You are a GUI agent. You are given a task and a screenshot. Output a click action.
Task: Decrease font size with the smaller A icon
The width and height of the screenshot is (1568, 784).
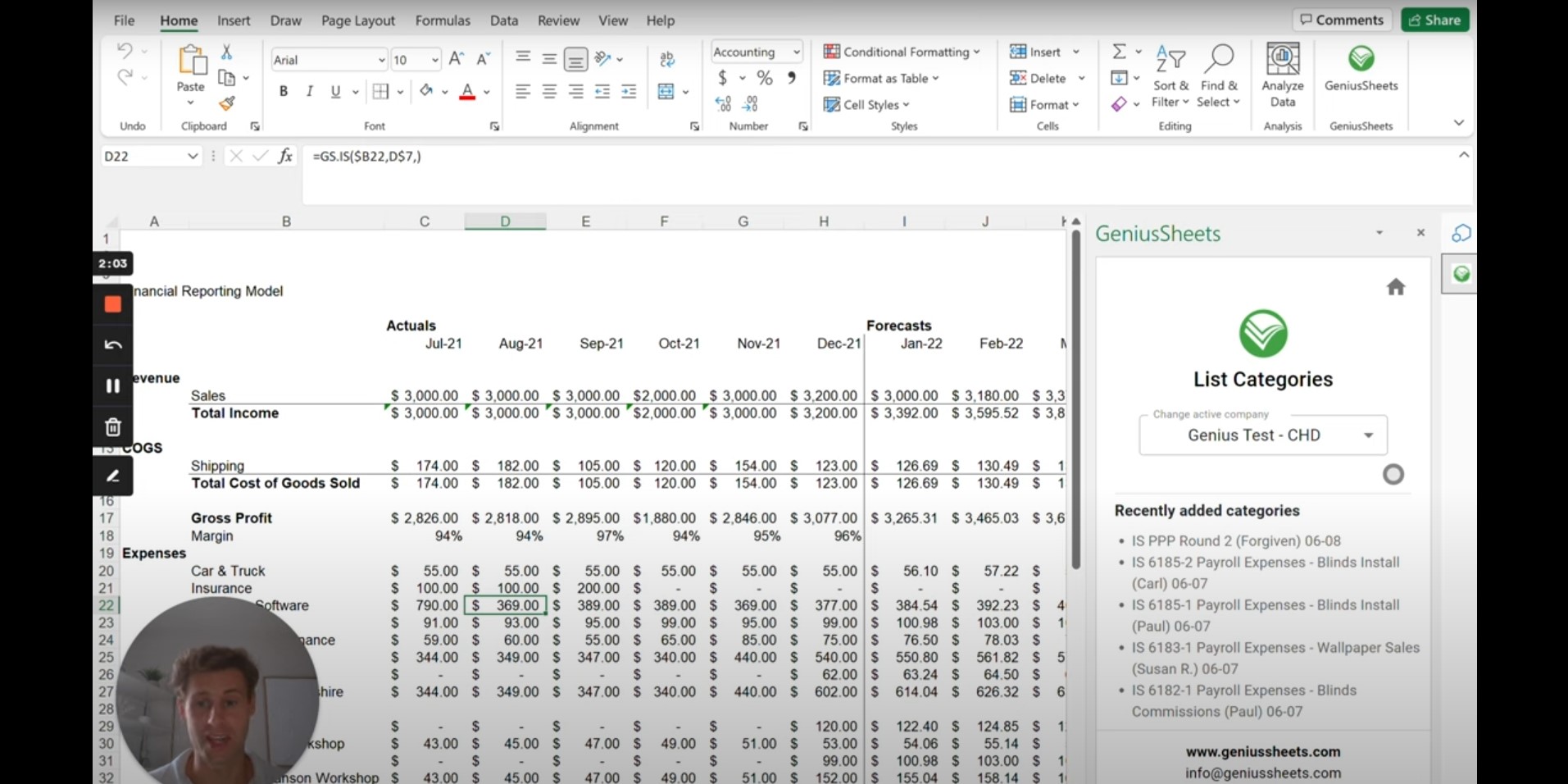(x=483, y=59)
